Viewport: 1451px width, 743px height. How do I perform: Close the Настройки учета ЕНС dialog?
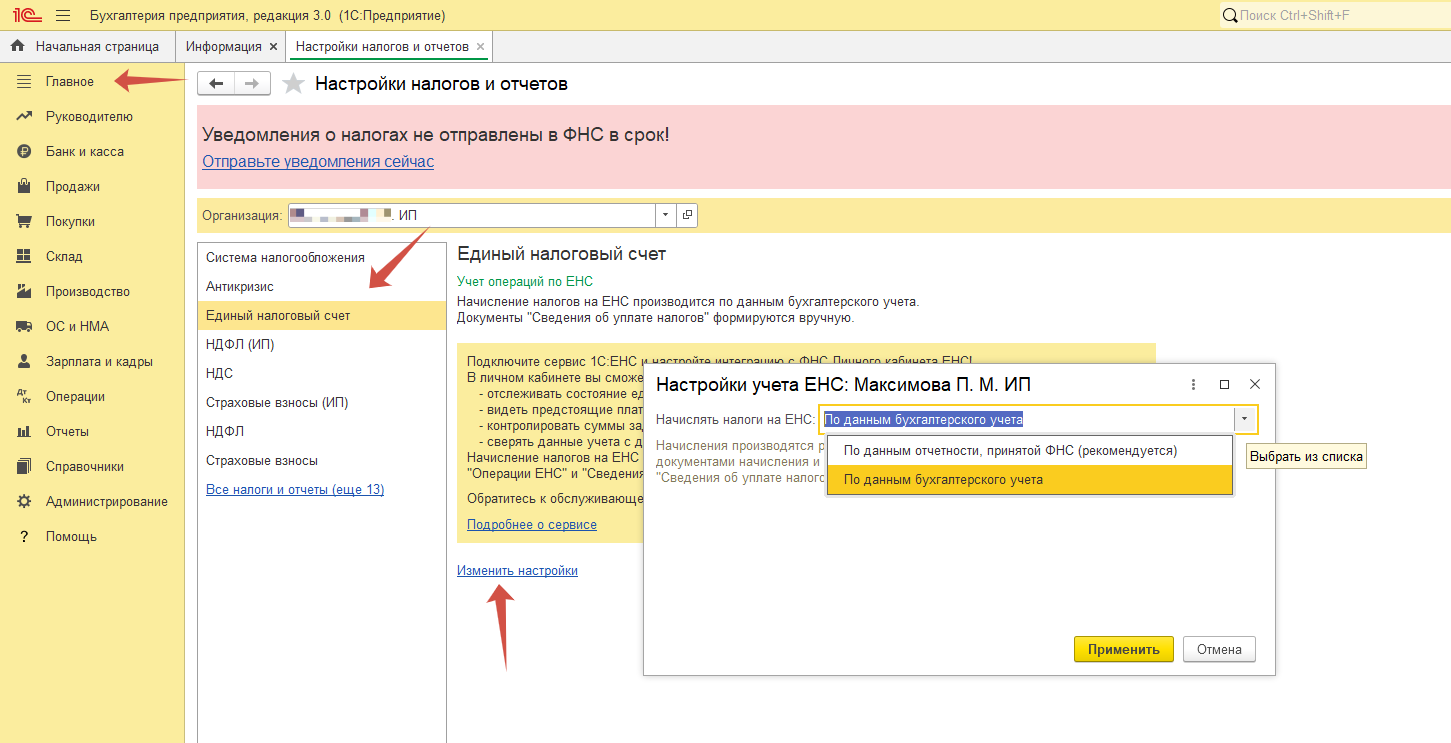coord(1255,384)
